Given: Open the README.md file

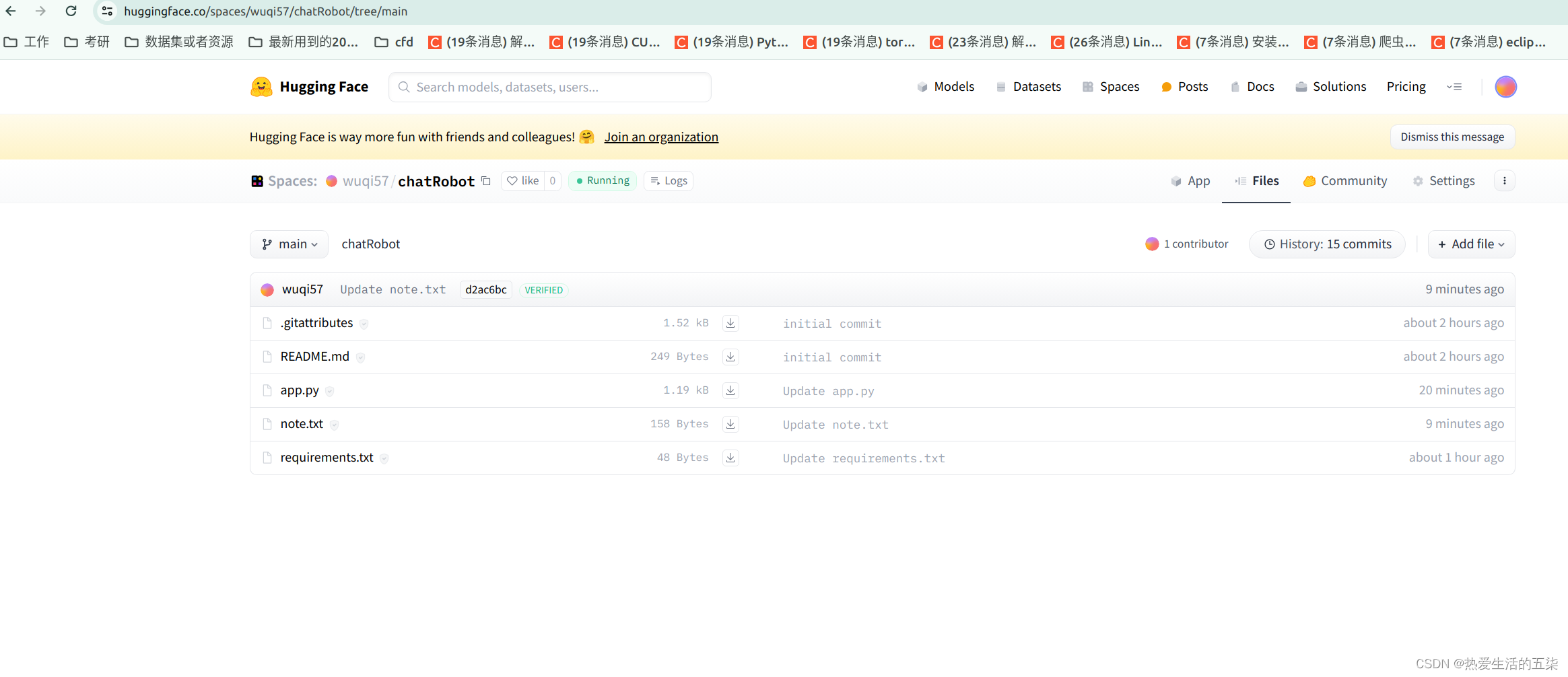Looking at the screenshot, I should pos(314,357).
